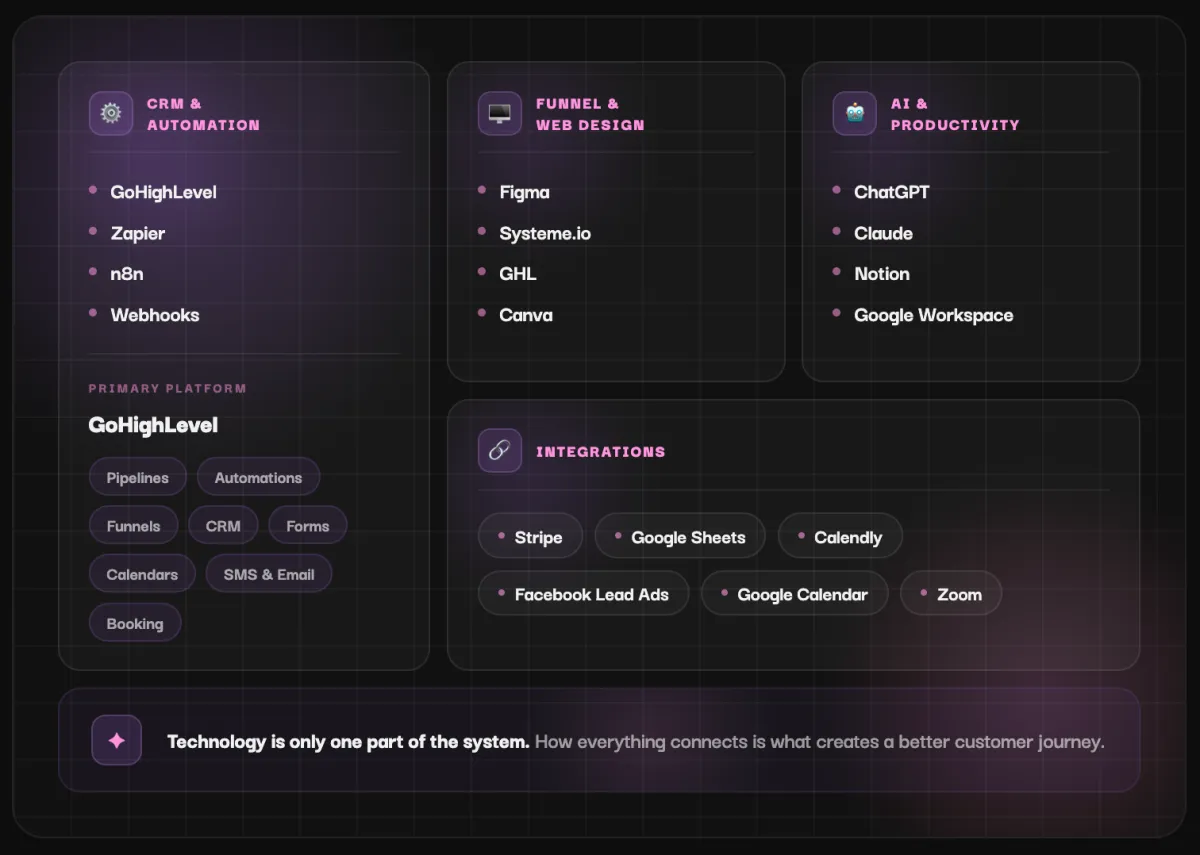Click the Funnels tag
The width and height of the screenshot is (1200, 855).
pyautogui.click(x=134, y=526)
